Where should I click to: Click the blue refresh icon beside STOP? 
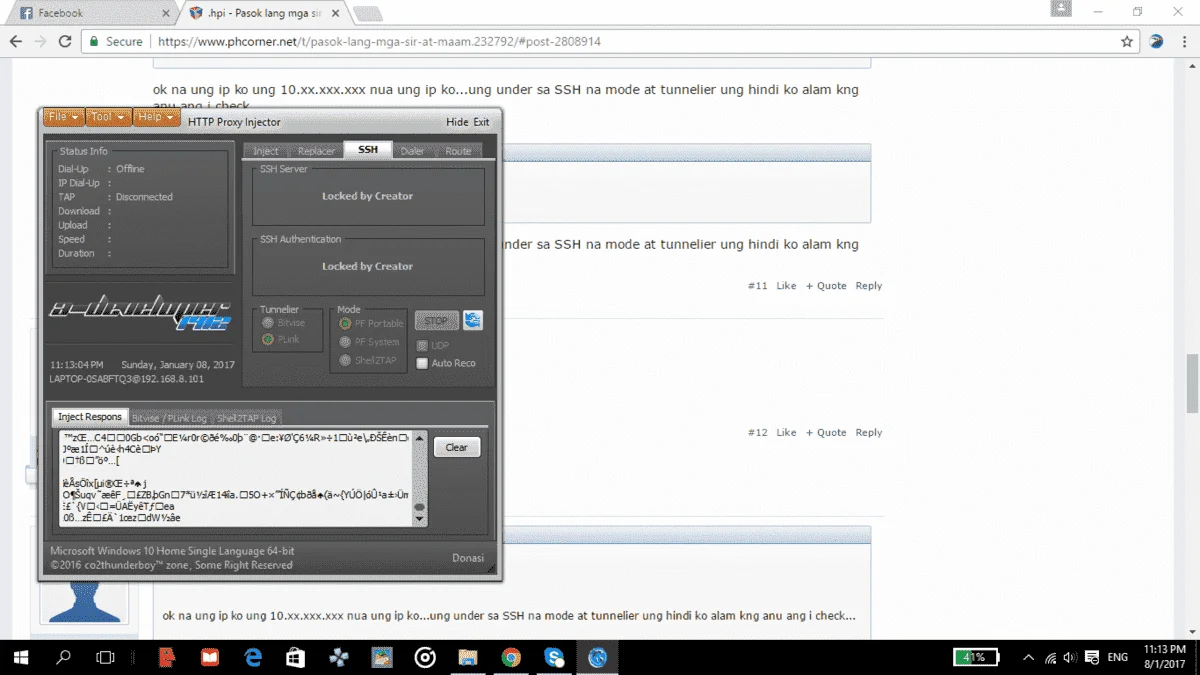pos(473,320)
